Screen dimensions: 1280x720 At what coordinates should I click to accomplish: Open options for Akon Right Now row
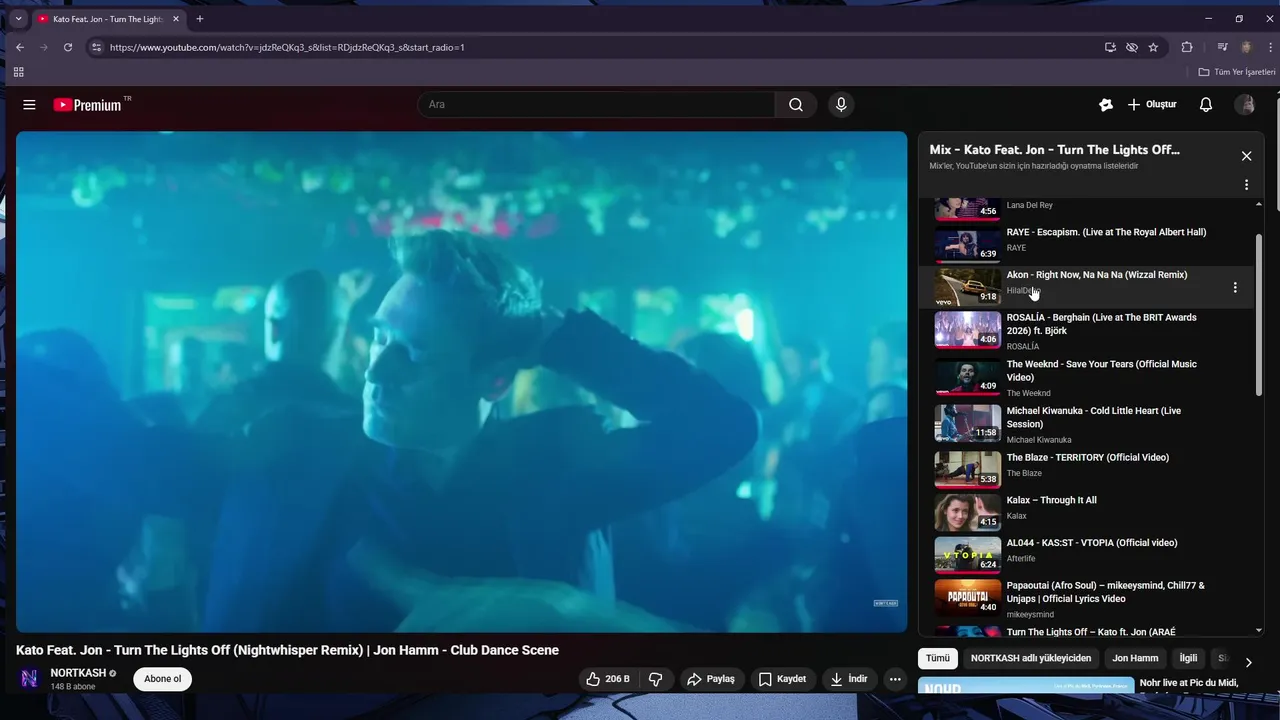click(x=1235, y=288)
